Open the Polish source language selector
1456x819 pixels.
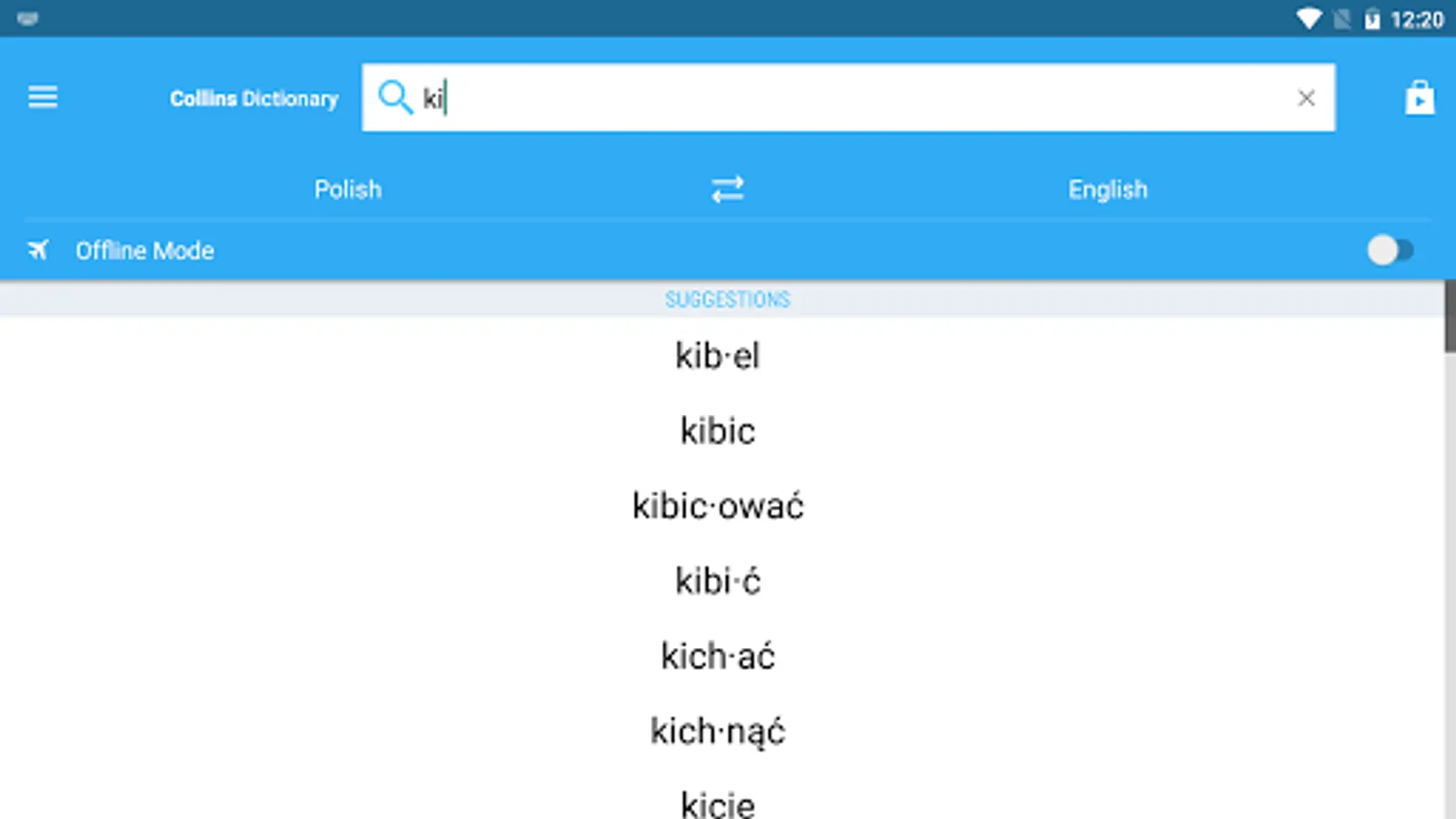348,189
